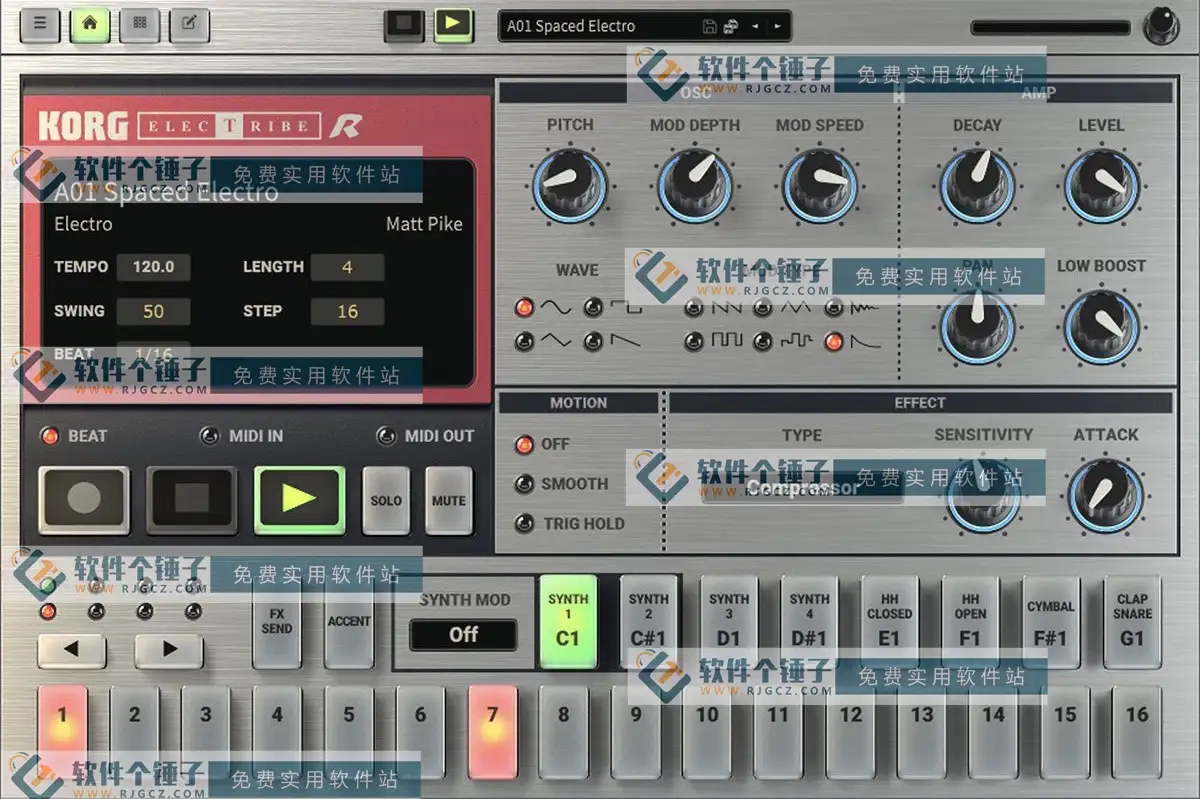Image resolution: width=1200 pixels, height=799 pixels.
Task: Select the CLAP SNARE G1 part
Action: click(1132, 621)
